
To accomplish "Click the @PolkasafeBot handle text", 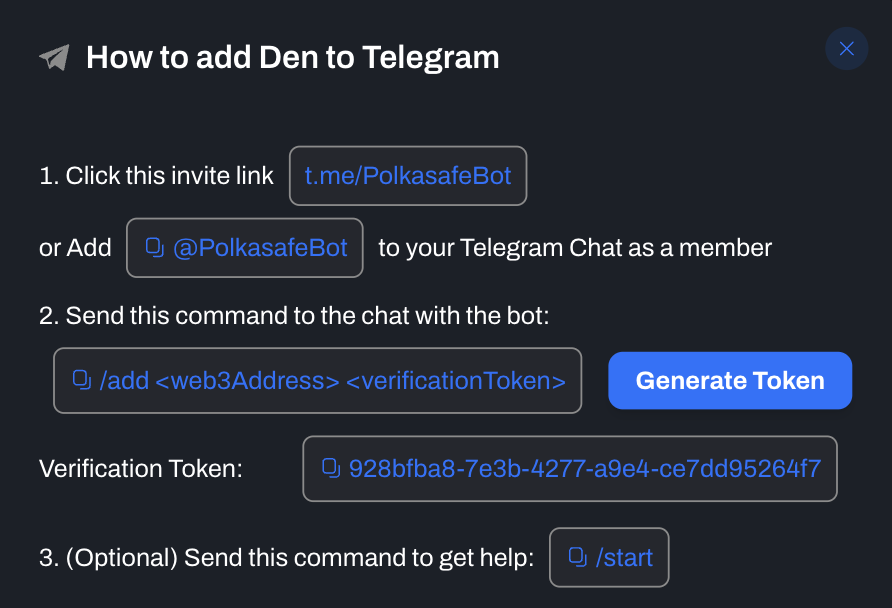I will pos(260,247).
